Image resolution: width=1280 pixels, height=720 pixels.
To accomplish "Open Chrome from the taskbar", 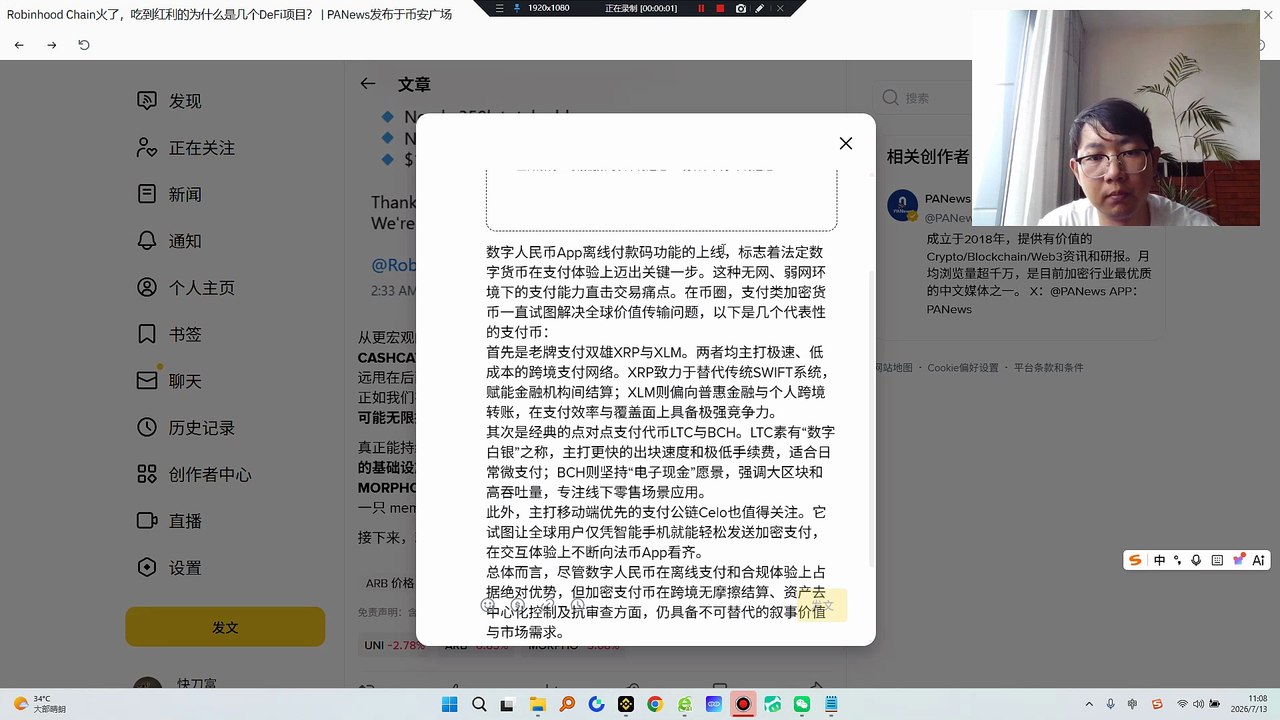I will (x=655, y=704).
